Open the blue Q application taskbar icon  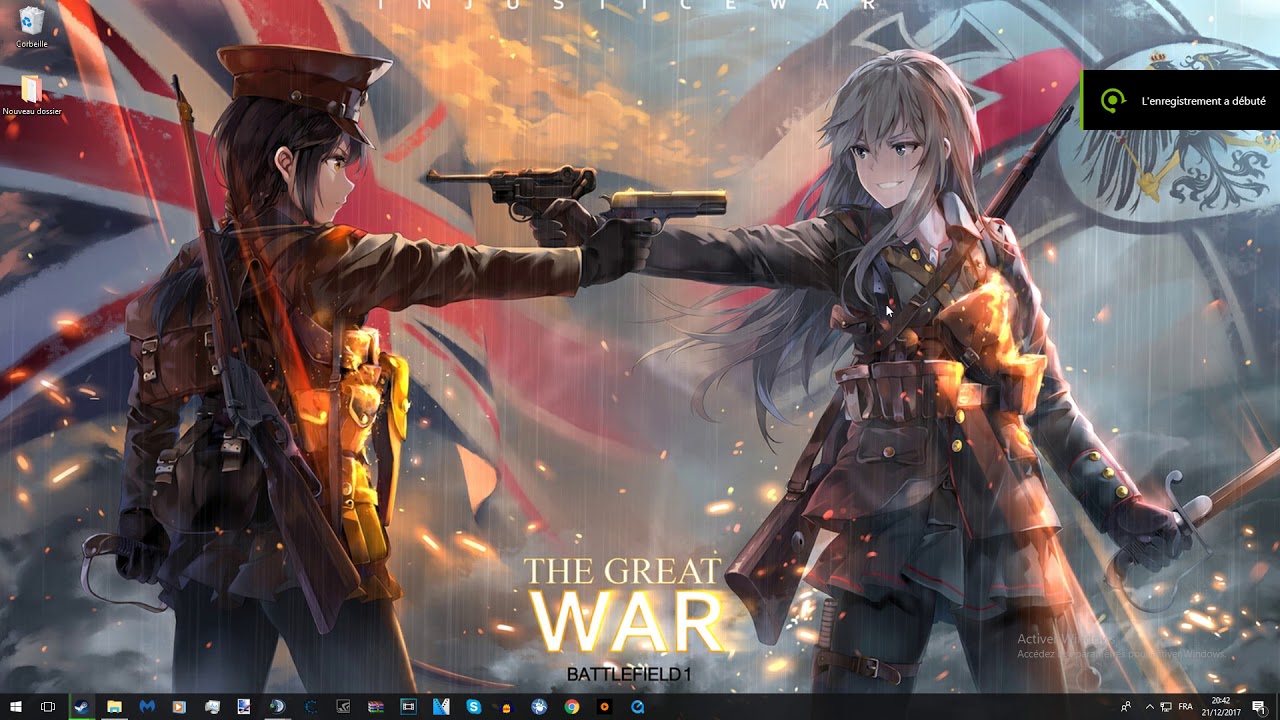(x=637, y=706)
